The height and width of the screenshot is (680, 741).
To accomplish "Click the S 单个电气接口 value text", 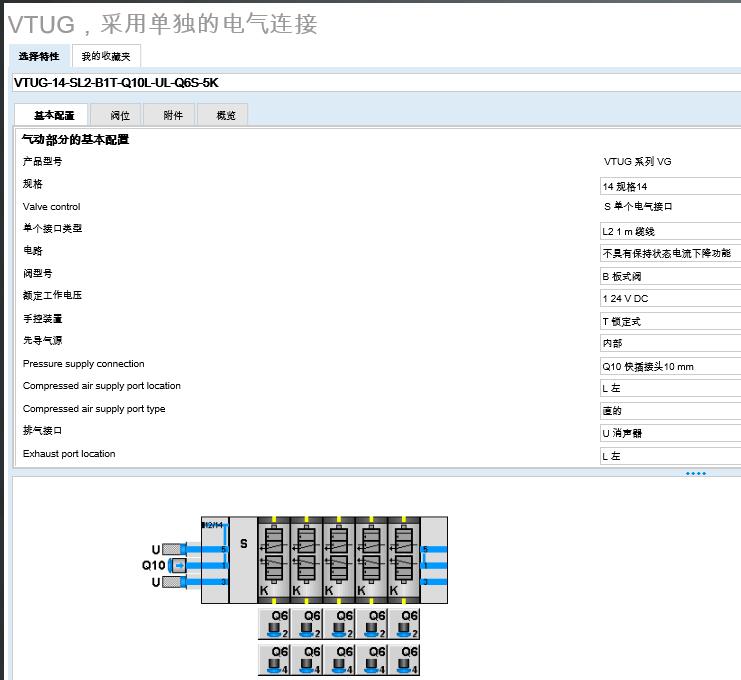I will tap(638, 207).
